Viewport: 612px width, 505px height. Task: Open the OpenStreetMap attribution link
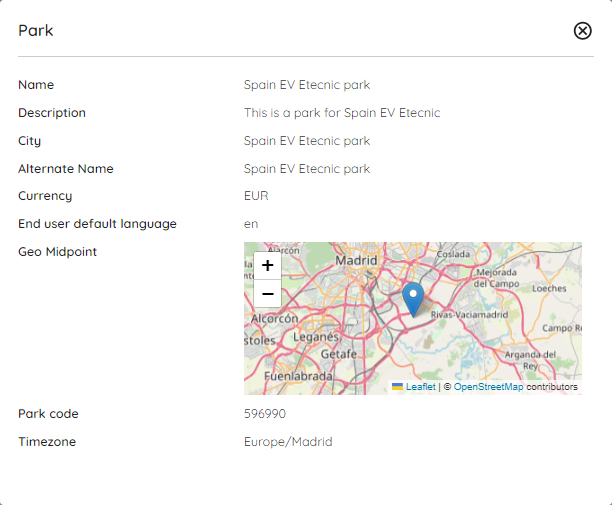(488, 387)
